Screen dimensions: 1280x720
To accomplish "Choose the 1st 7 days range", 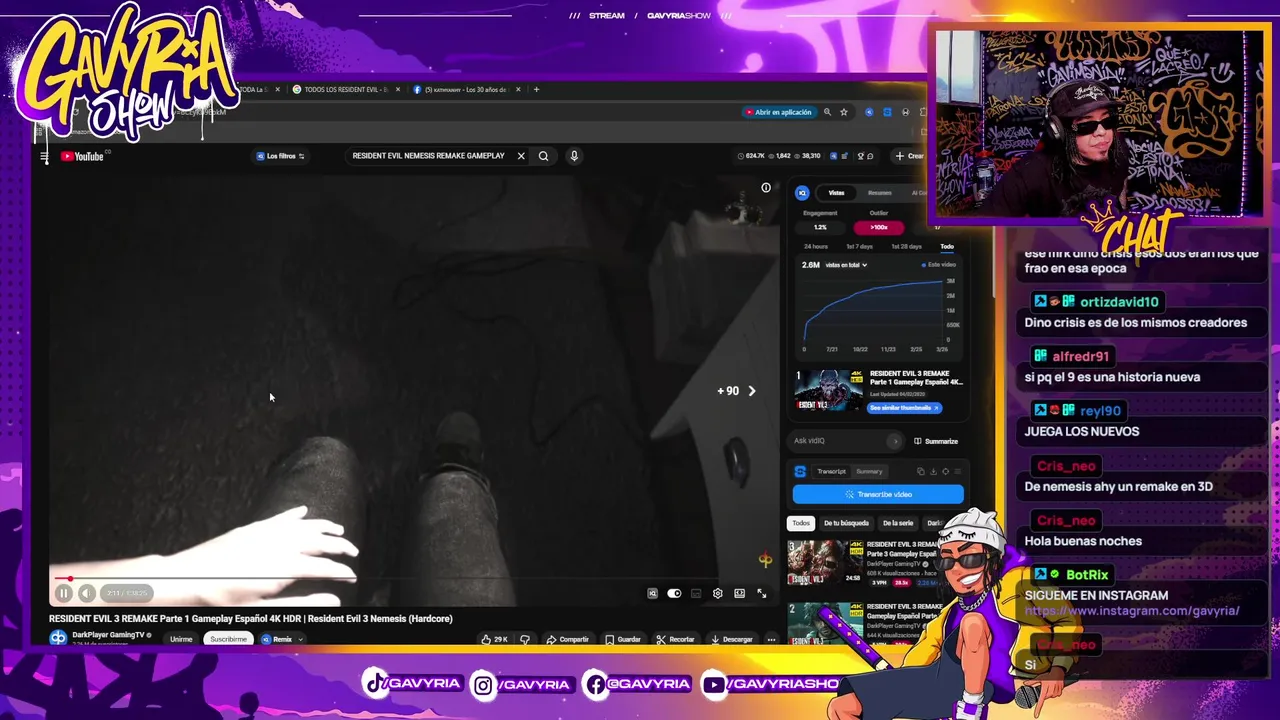I will [859, 247].
